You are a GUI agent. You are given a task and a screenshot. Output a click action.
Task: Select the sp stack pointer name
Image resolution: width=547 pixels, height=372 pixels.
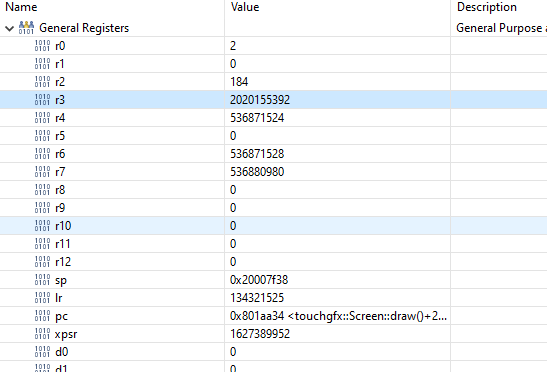point(61,281)
